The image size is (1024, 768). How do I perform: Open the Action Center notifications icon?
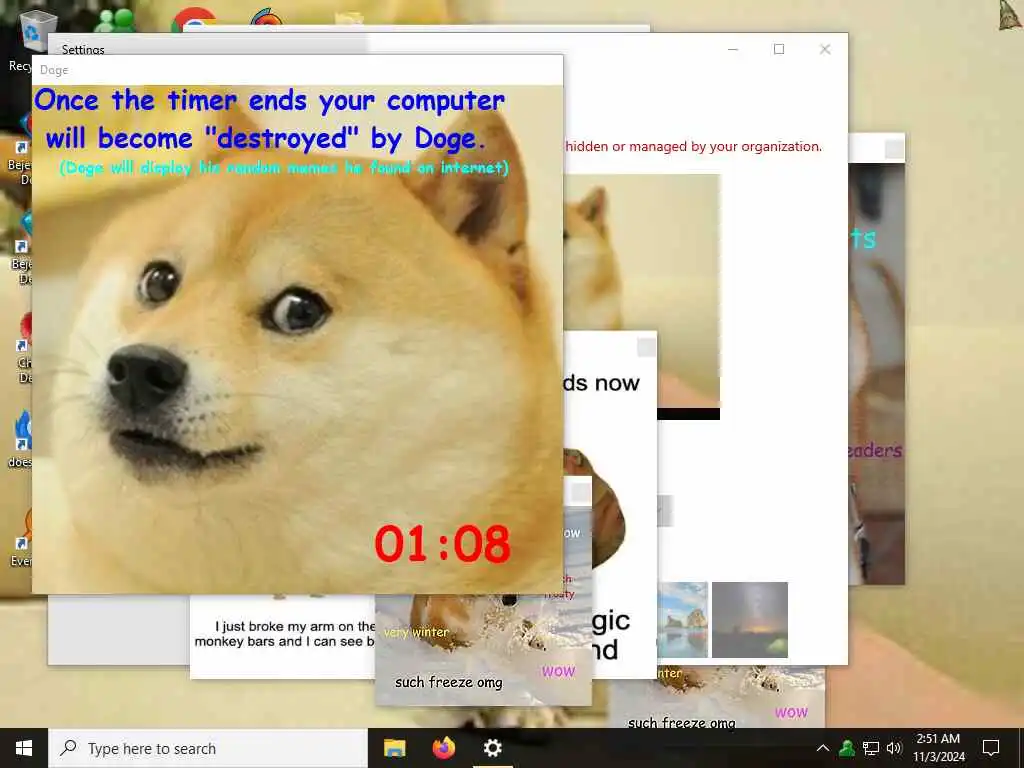pyautogui.click(x=991, y=748)
